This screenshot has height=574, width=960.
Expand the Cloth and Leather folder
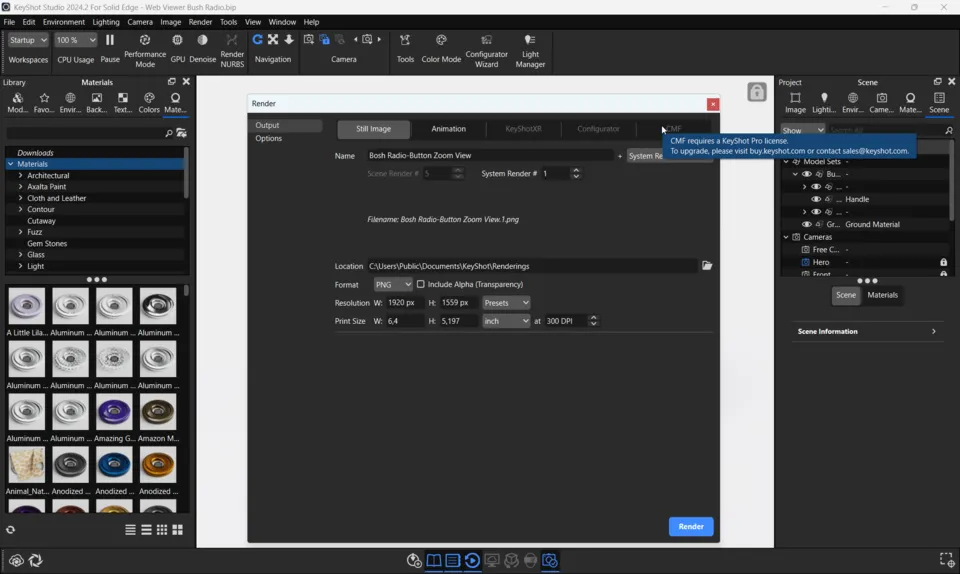[20, 198]
